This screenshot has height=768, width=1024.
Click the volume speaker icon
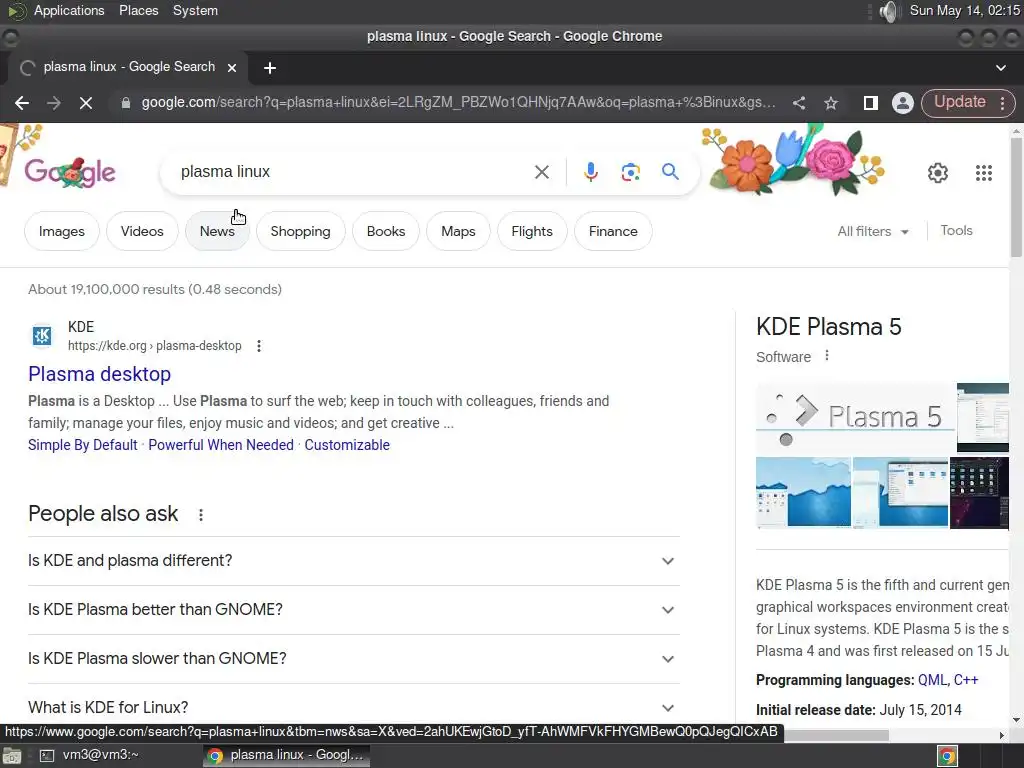coord(888,11)
